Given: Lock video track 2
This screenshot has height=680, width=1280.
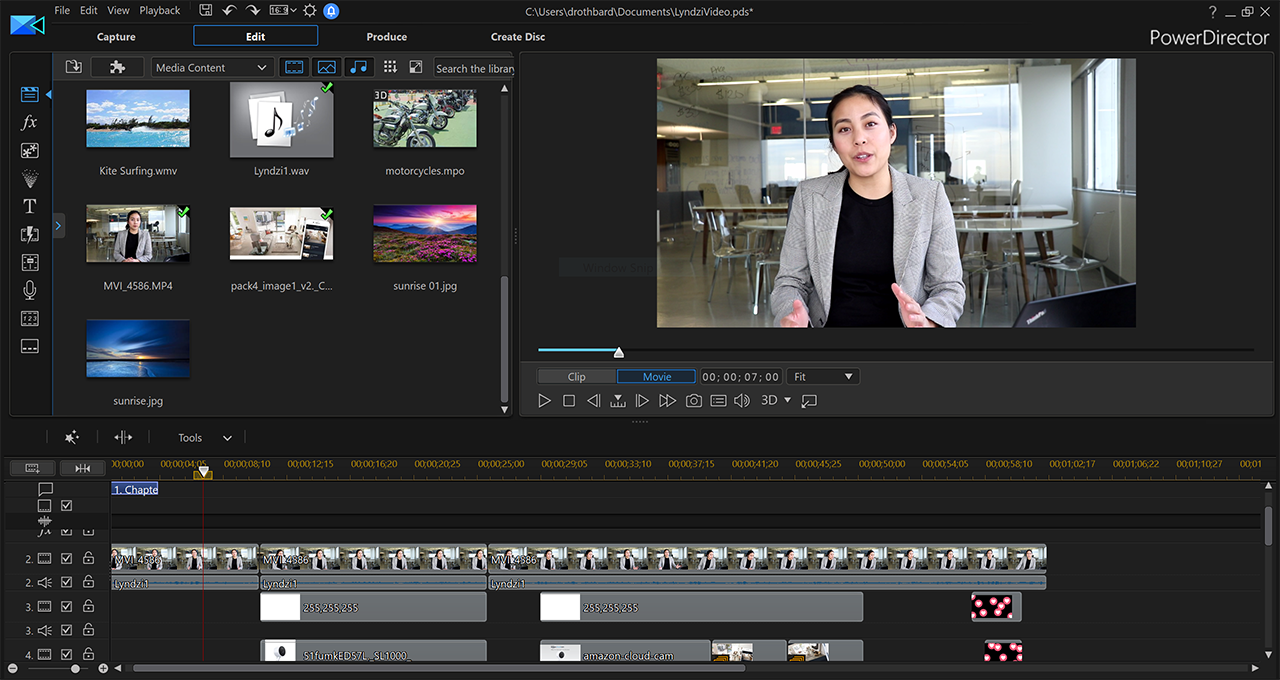Looking at the screenshot, I should pyautogui.click(x=88, y=558).
